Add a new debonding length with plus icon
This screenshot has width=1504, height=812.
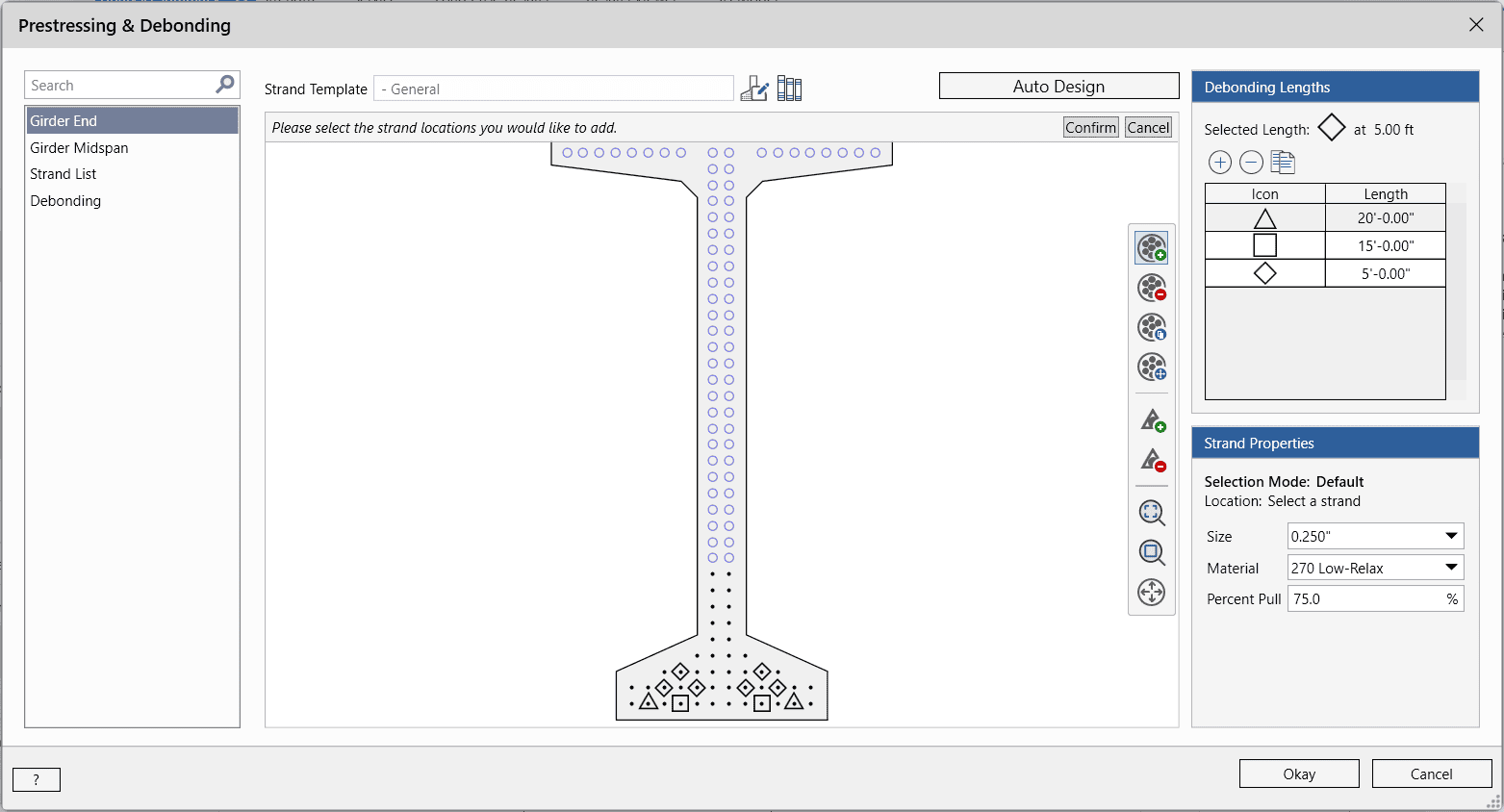pos(1219,163)
